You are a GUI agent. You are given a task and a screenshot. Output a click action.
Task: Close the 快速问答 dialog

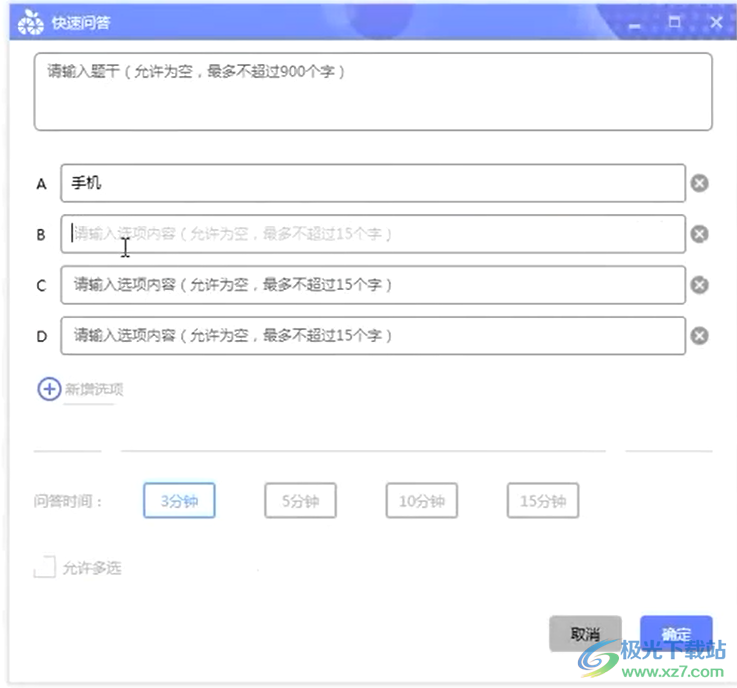(x=716, y=22)
